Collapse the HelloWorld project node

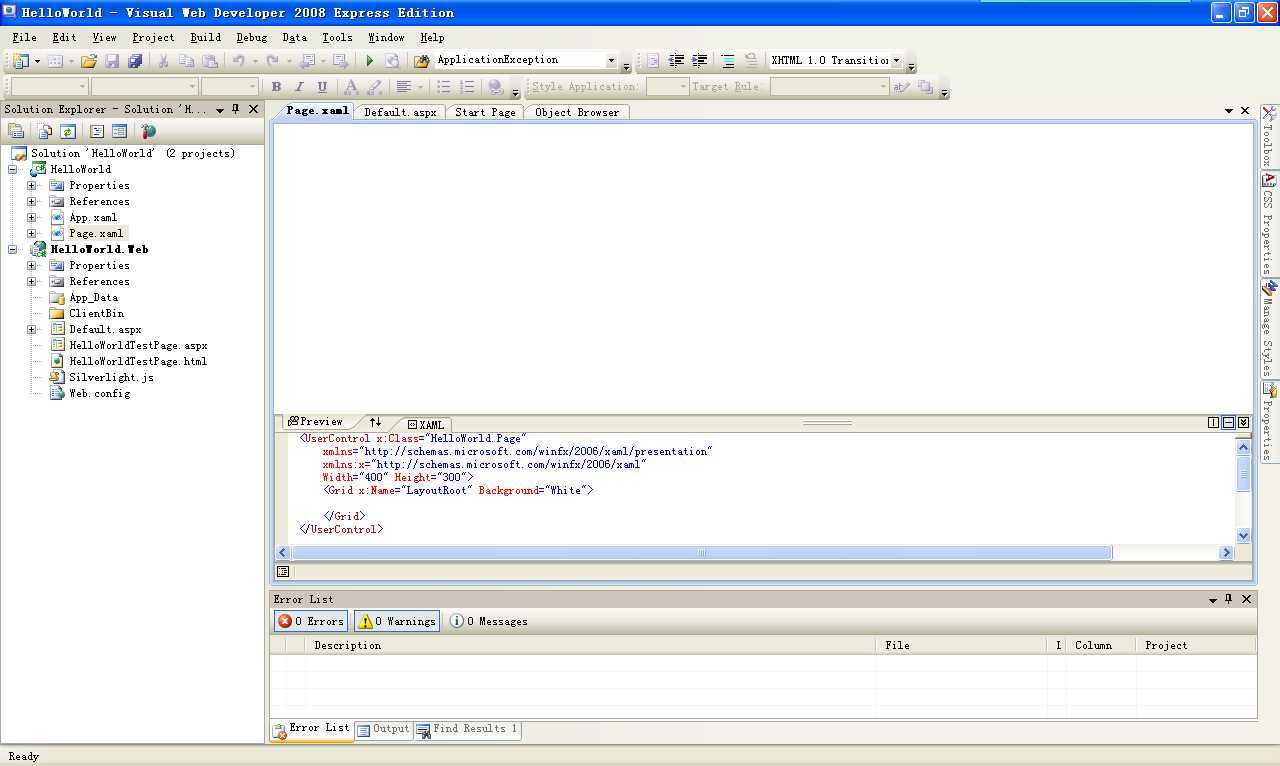coord(14,169)
